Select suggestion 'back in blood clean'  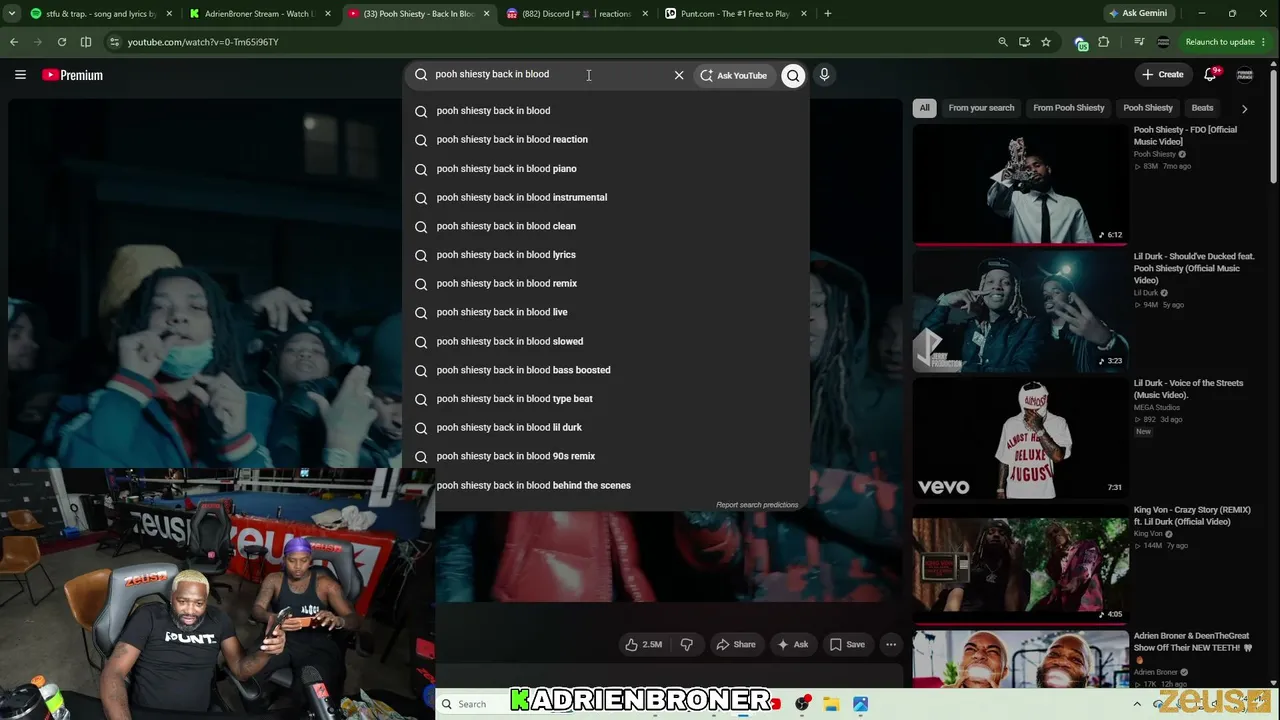coord(606,226)
